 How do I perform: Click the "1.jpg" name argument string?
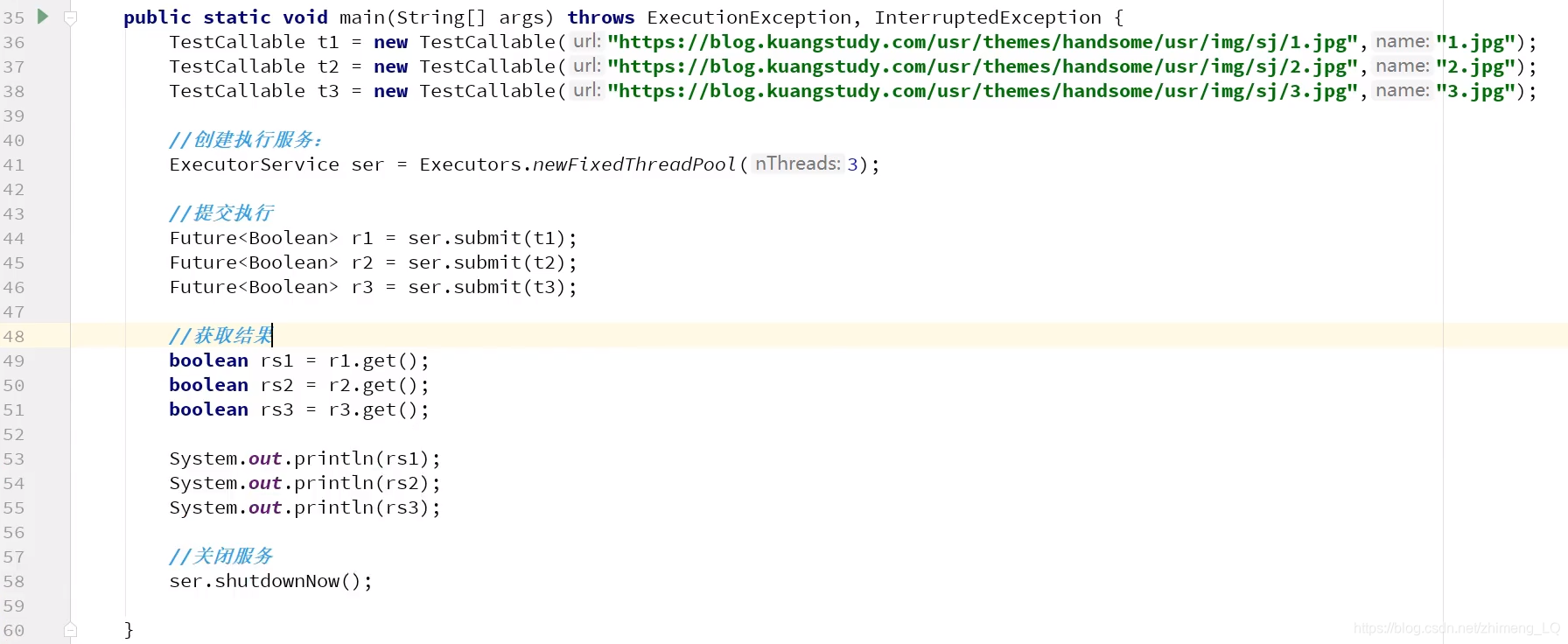pos(1475,42)
